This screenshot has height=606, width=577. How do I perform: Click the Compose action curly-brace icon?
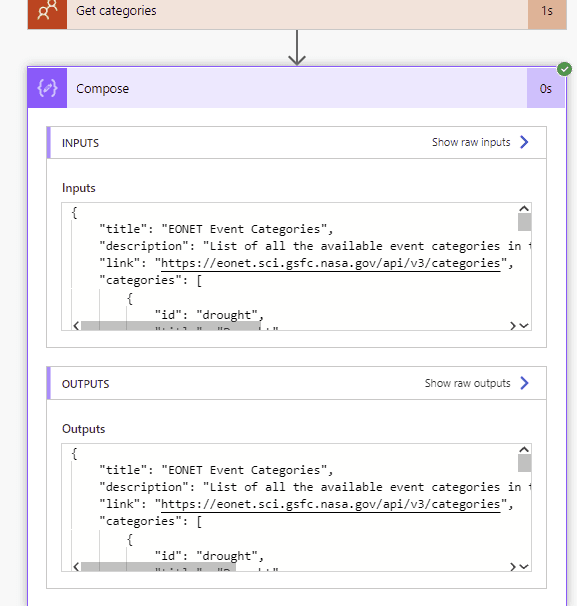[x=47, y=88]
